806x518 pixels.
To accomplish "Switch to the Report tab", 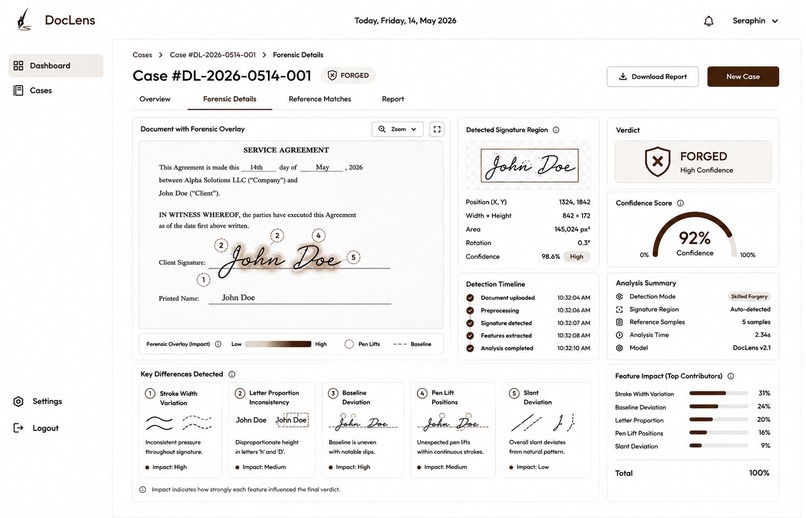I will pyautogui.click(x=393, y=99).
